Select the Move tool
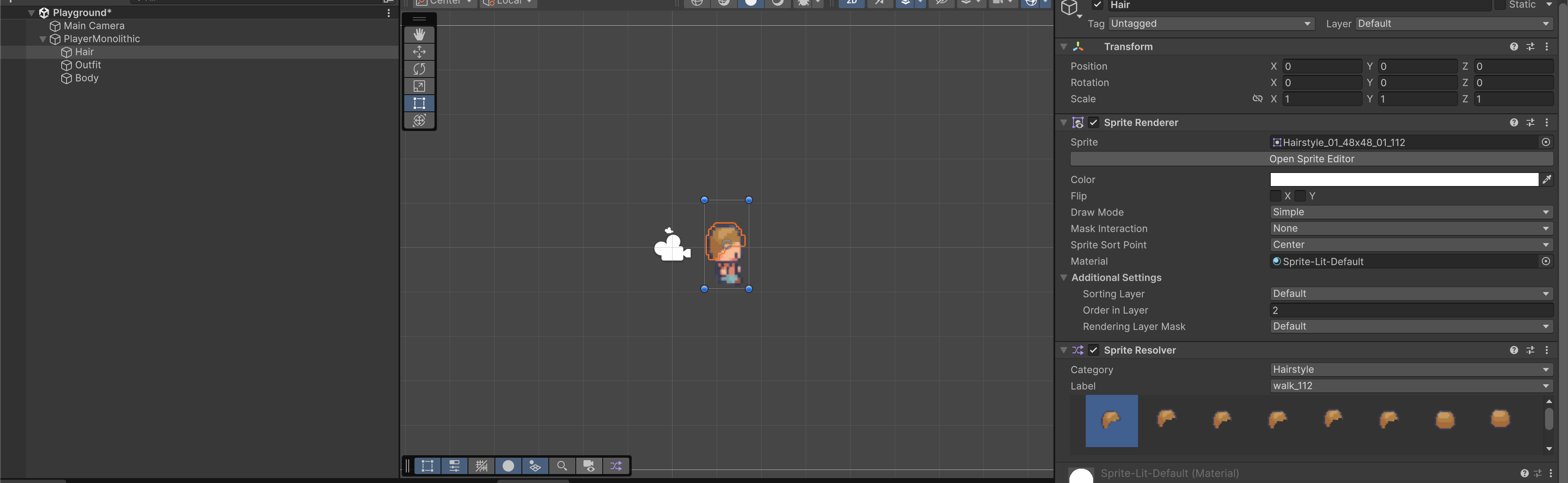This screenshot has height=483, width=1568. [x=419, y=52]
